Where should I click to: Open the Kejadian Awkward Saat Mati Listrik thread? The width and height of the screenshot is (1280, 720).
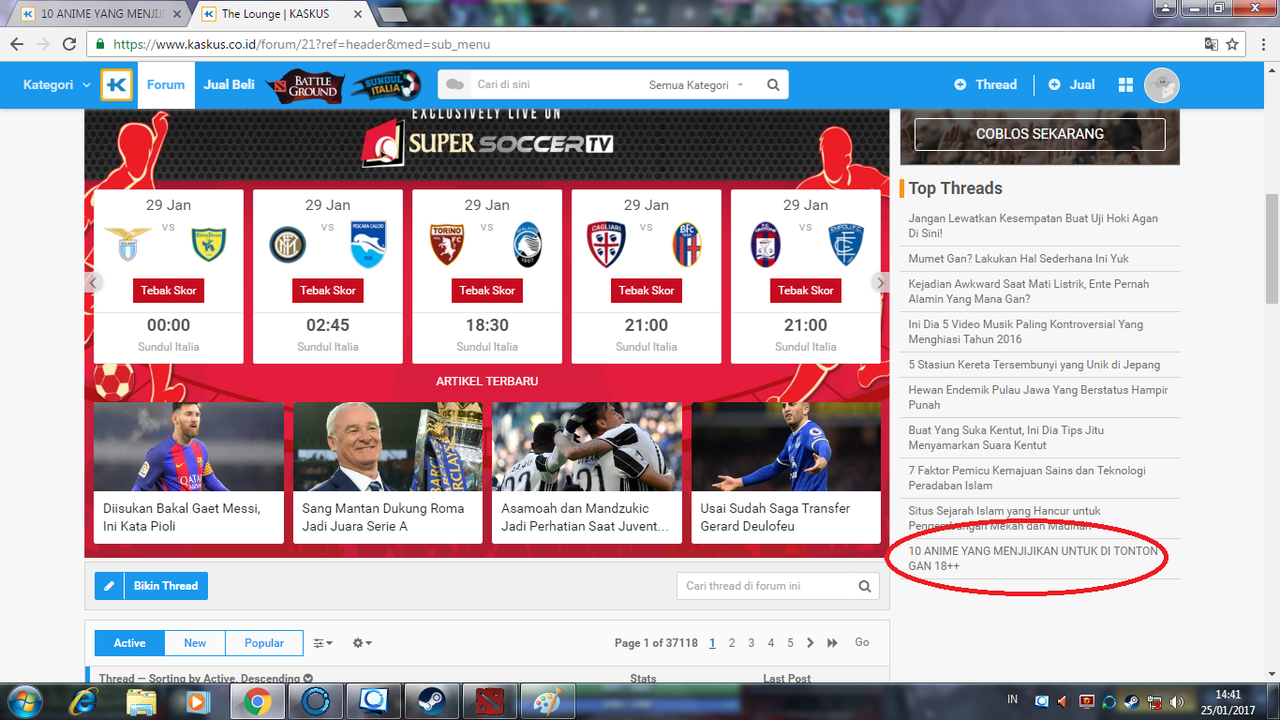click(1029, 291)
